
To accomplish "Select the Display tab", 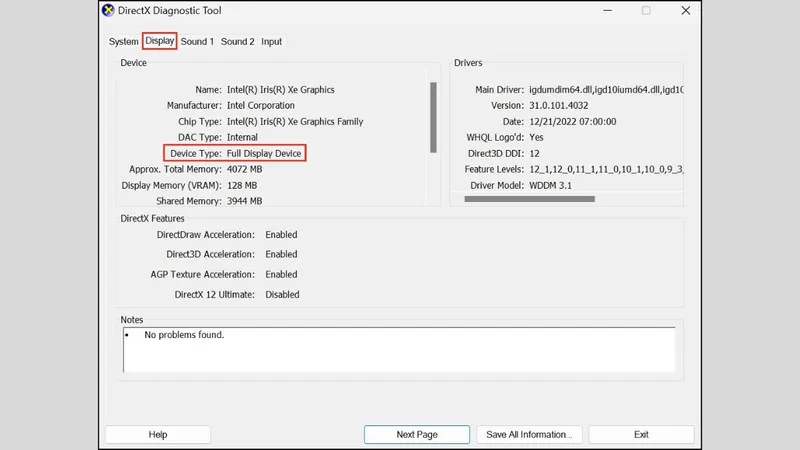I will click(160, 41).
